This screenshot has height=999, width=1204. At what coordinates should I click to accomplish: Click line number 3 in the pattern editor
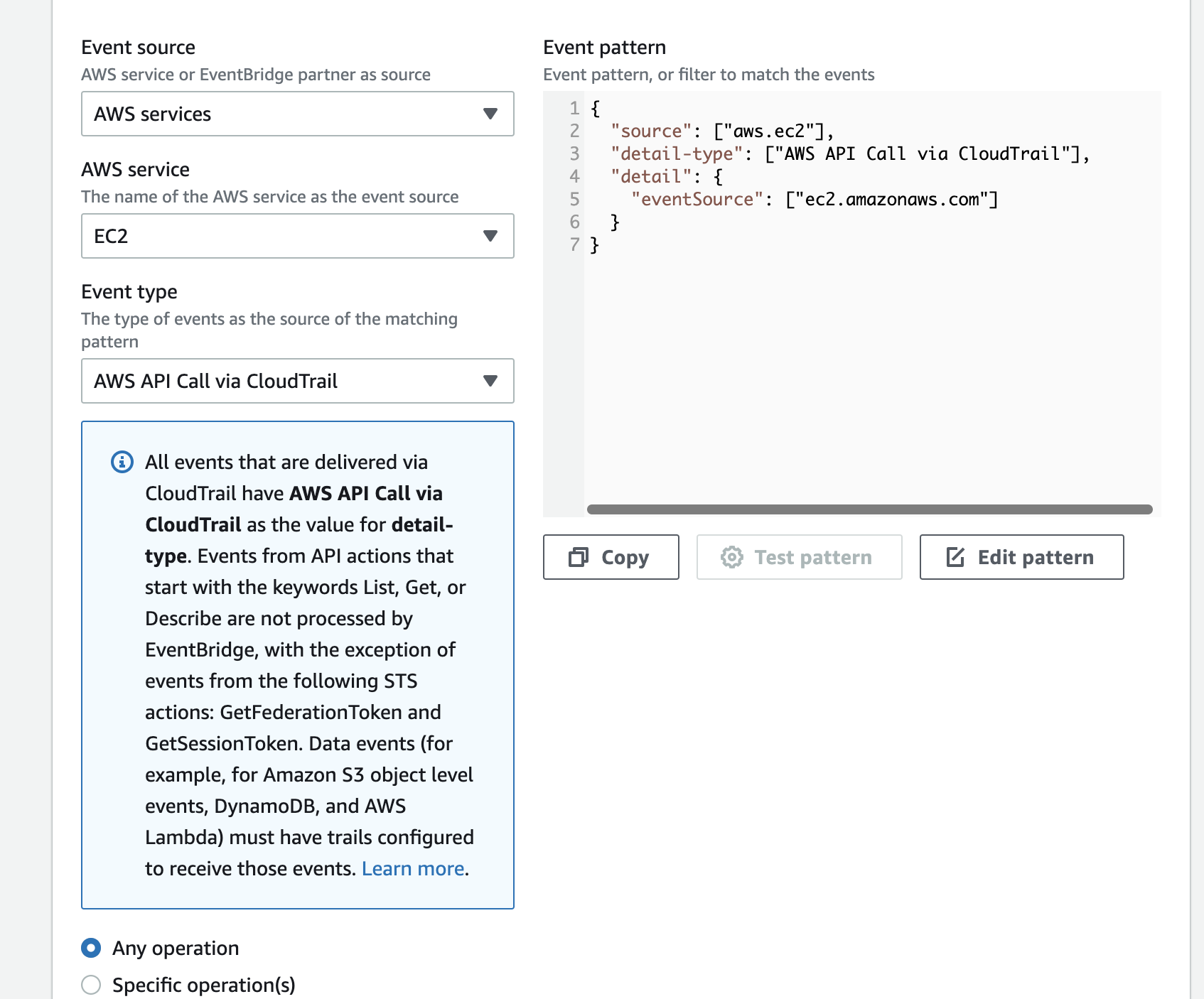point(574,153)
